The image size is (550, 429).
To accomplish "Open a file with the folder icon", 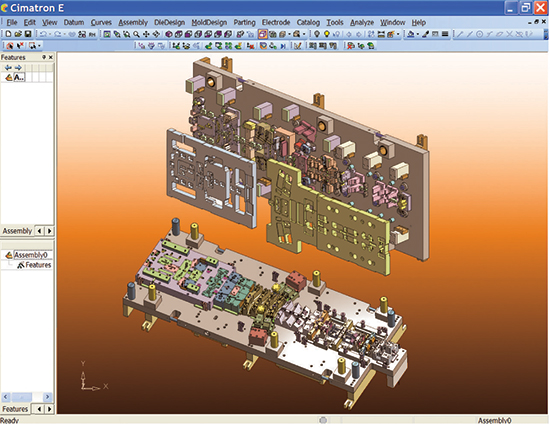I will pyautogui.click(x=18, y=34).
